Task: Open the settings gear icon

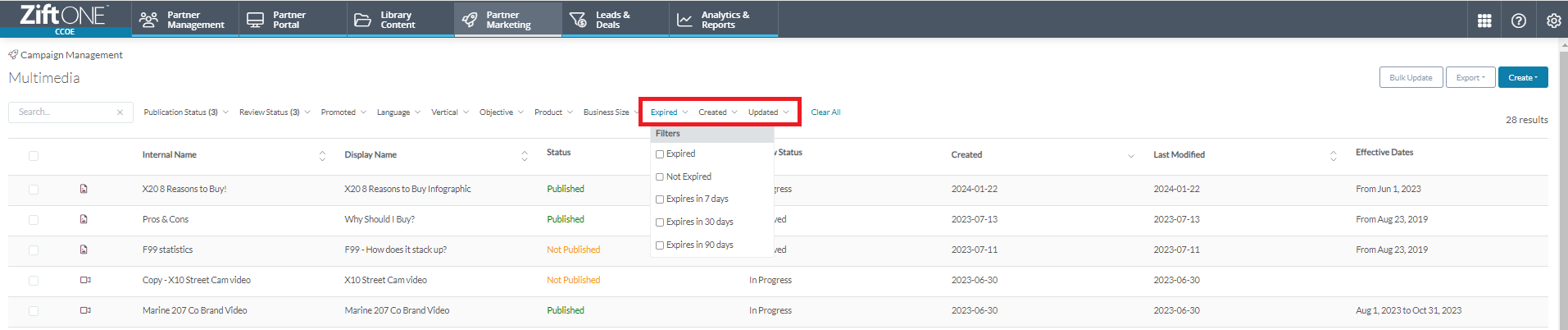Action: pos(1553,21)
